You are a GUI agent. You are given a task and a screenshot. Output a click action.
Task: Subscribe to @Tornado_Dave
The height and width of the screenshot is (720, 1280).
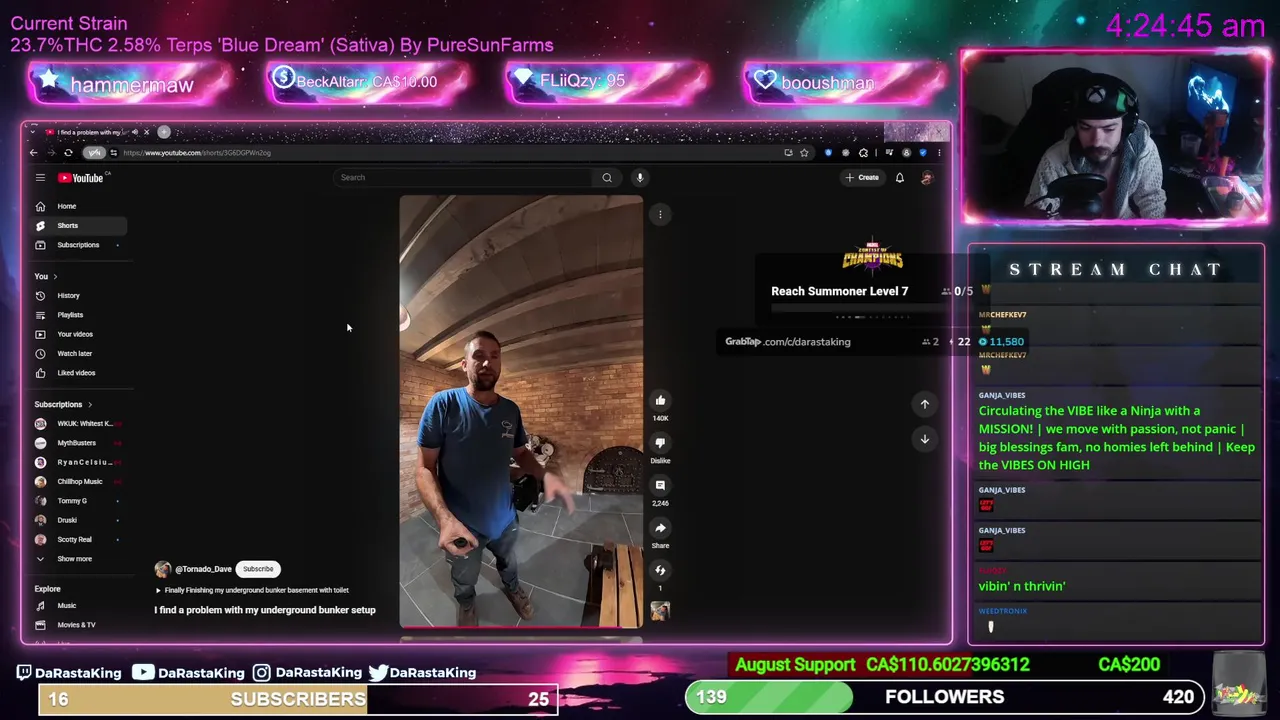258,569
